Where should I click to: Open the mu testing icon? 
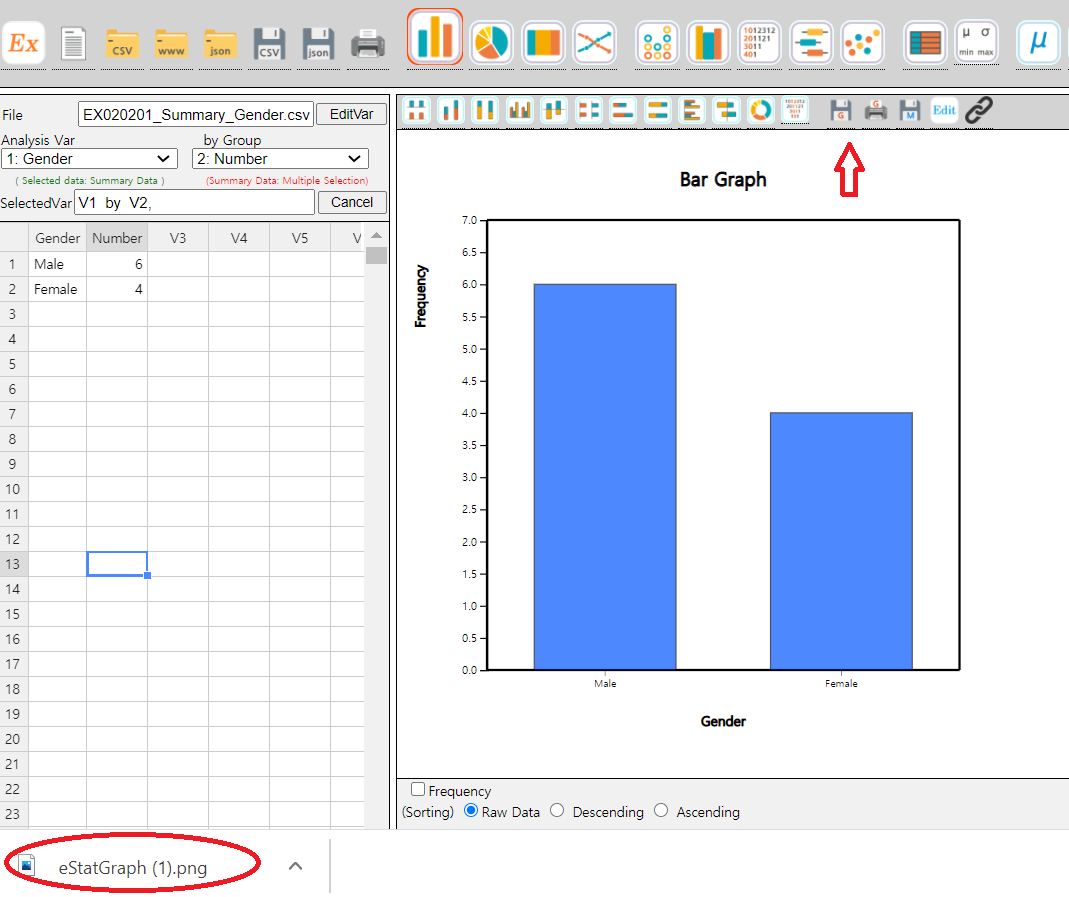tap(1038, 43)
